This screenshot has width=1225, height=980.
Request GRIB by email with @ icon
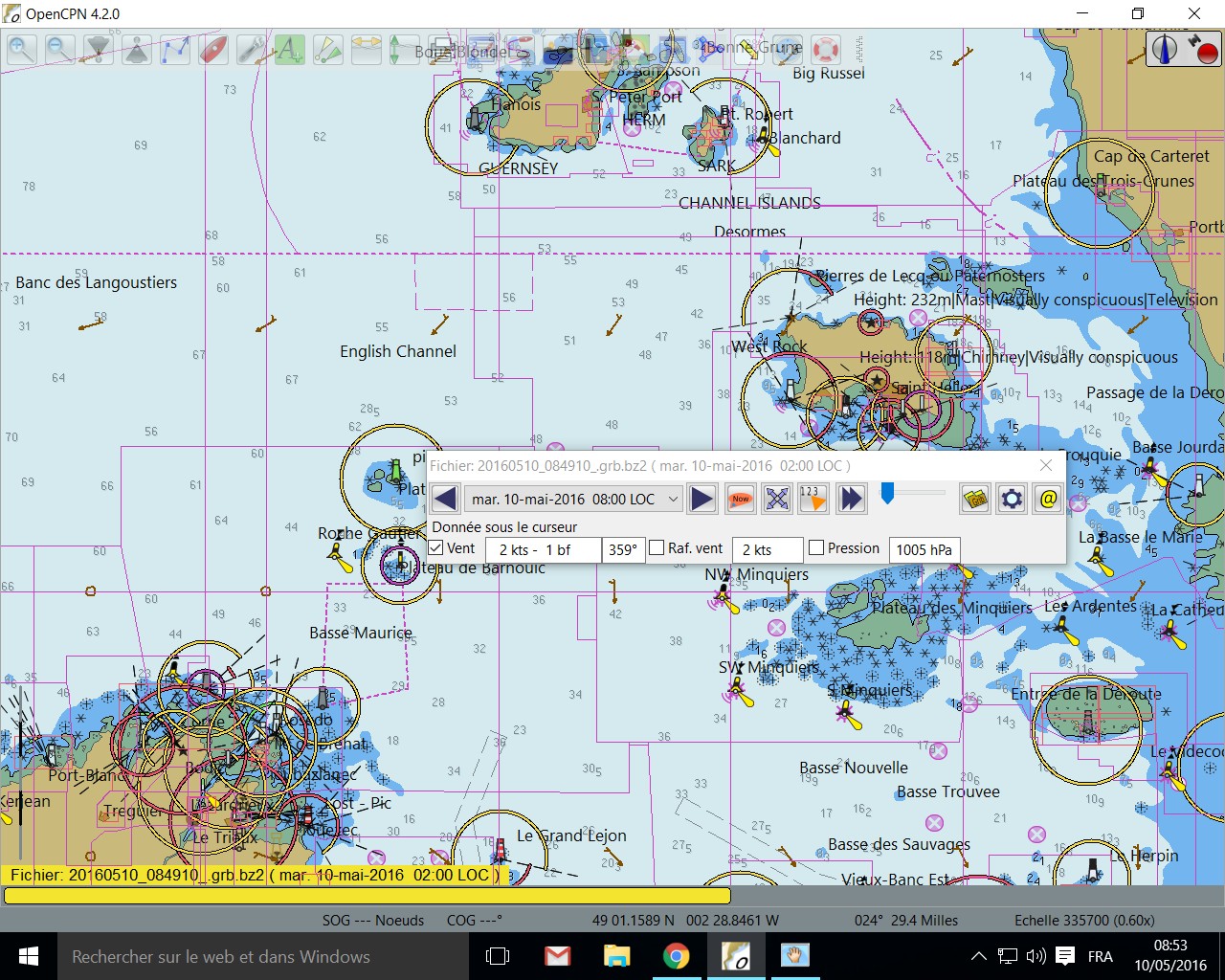click(x=1048, y=499)
